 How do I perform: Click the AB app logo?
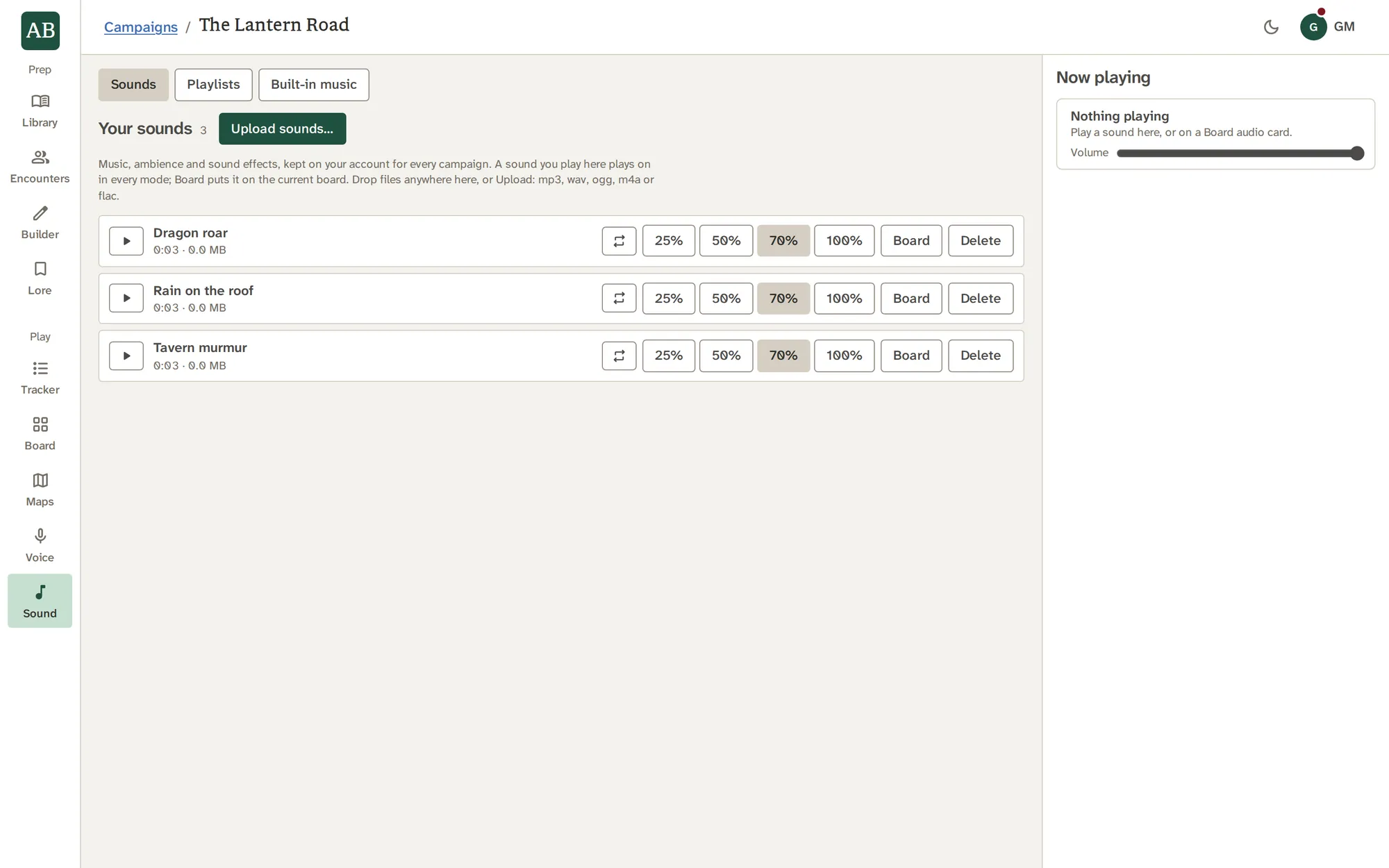point(40,31)
